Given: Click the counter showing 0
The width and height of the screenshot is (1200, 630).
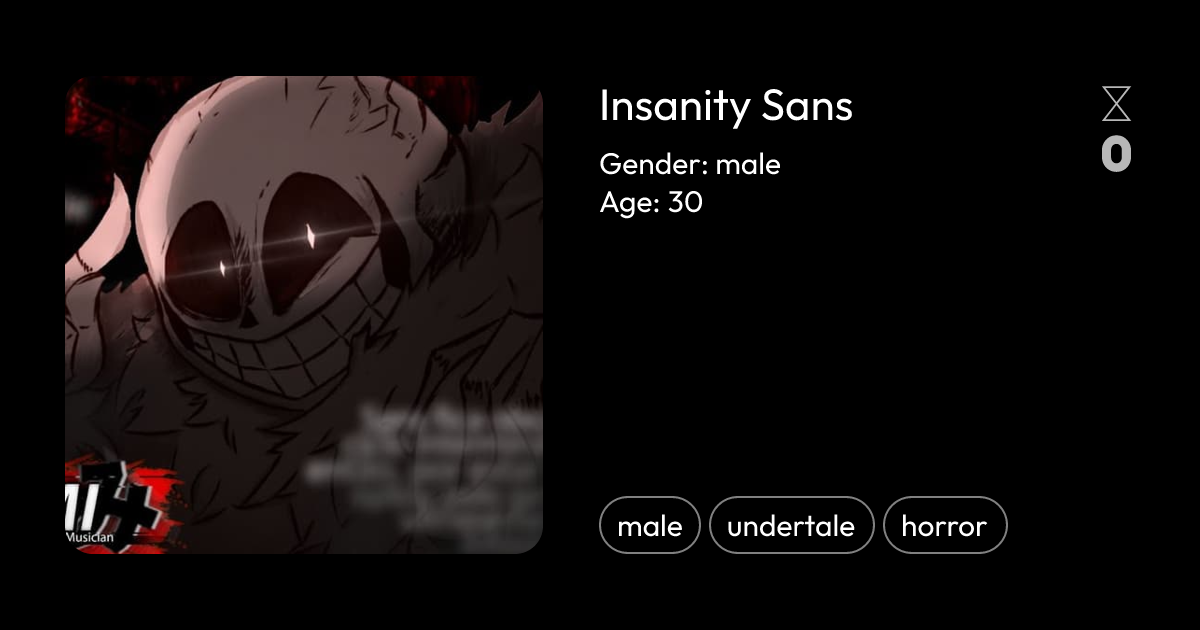Looking at the screenshot, I should coord(1116,155).
